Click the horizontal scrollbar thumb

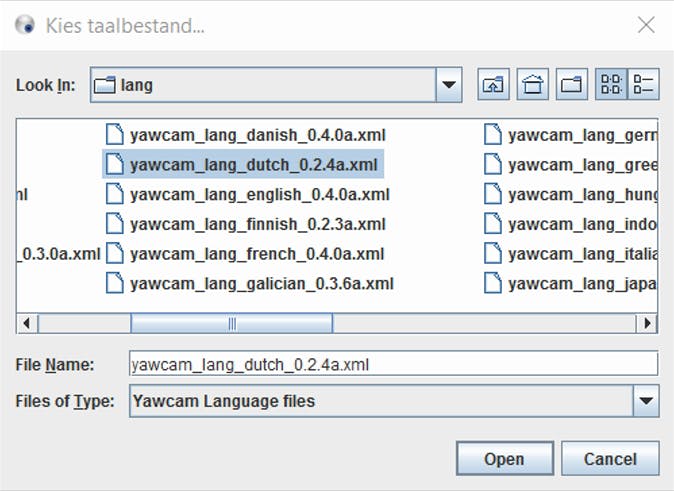pyautogui.click(x=231, y=323)
